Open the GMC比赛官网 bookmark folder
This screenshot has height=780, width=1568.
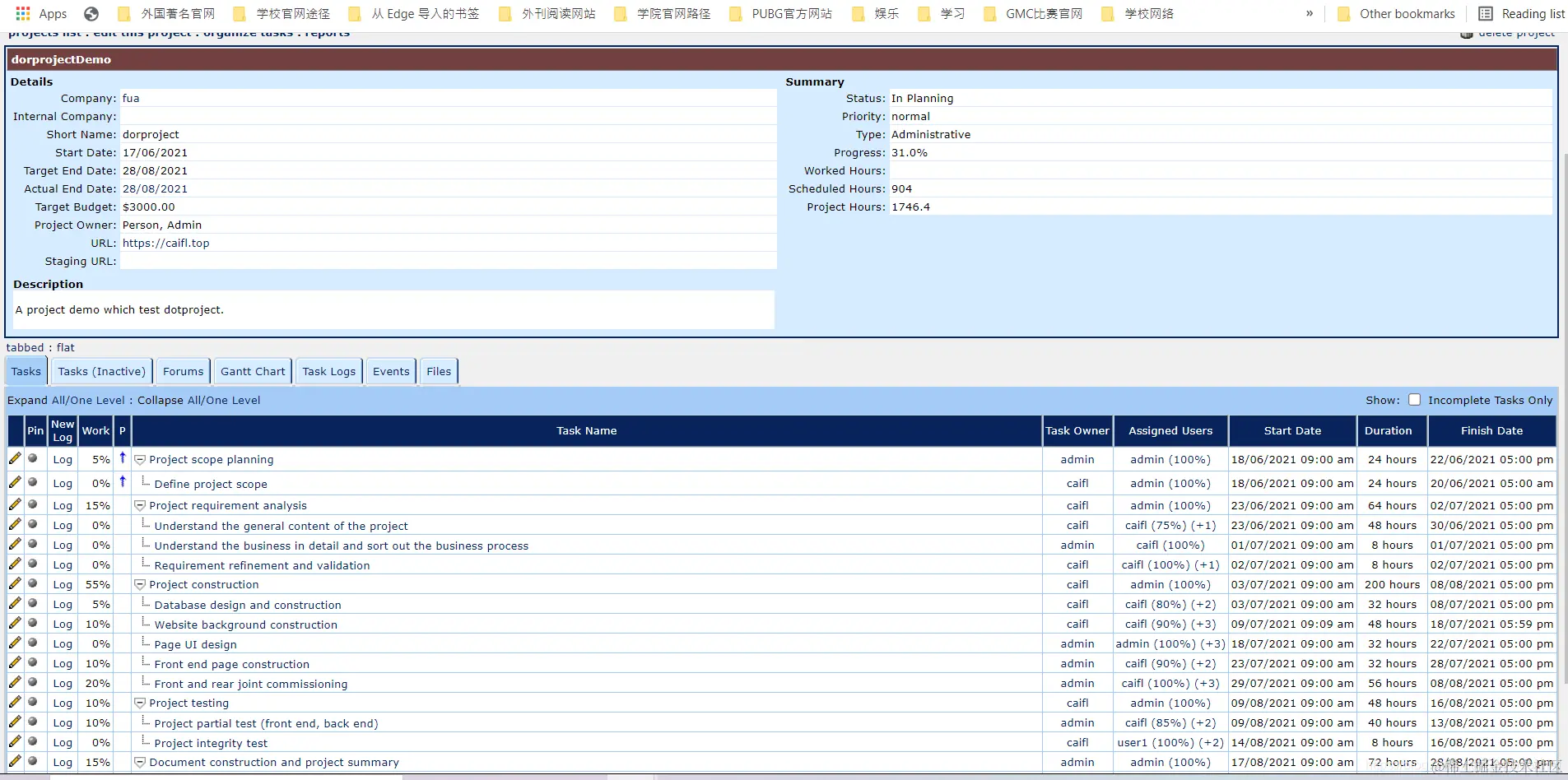(x=1034, y=13)
